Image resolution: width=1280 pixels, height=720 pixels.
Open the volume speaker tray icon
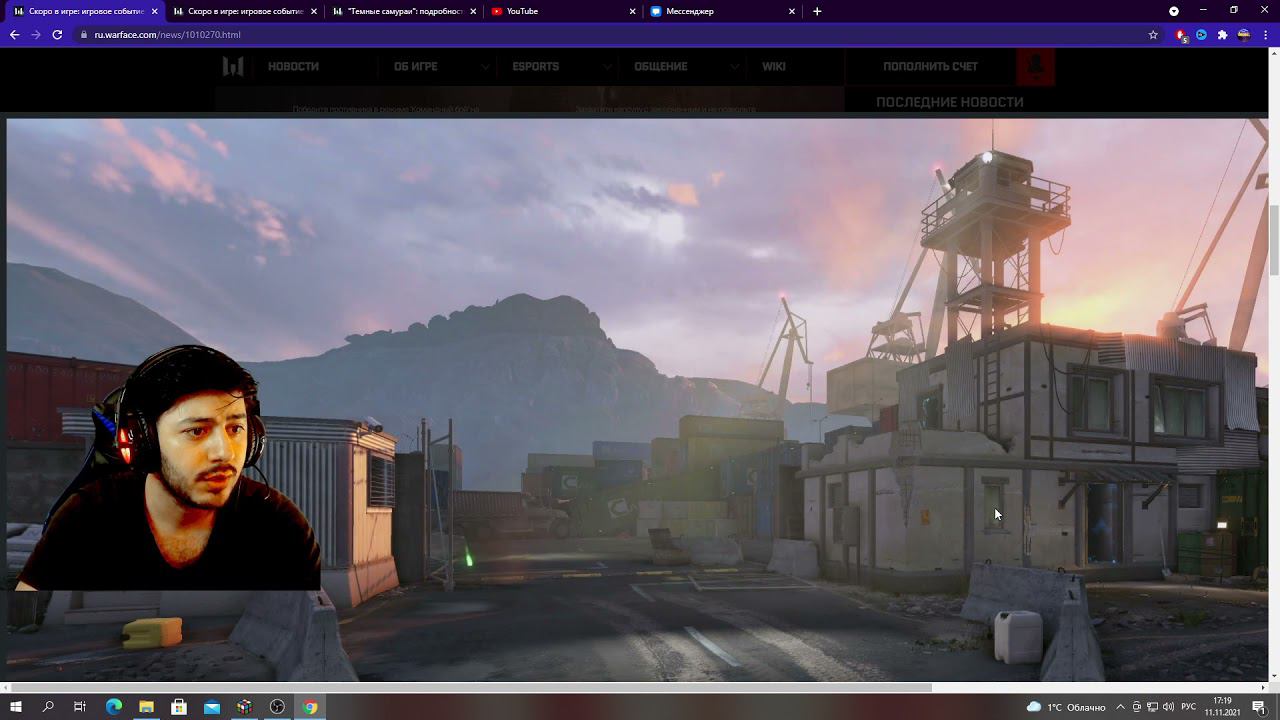[1168, 707]
